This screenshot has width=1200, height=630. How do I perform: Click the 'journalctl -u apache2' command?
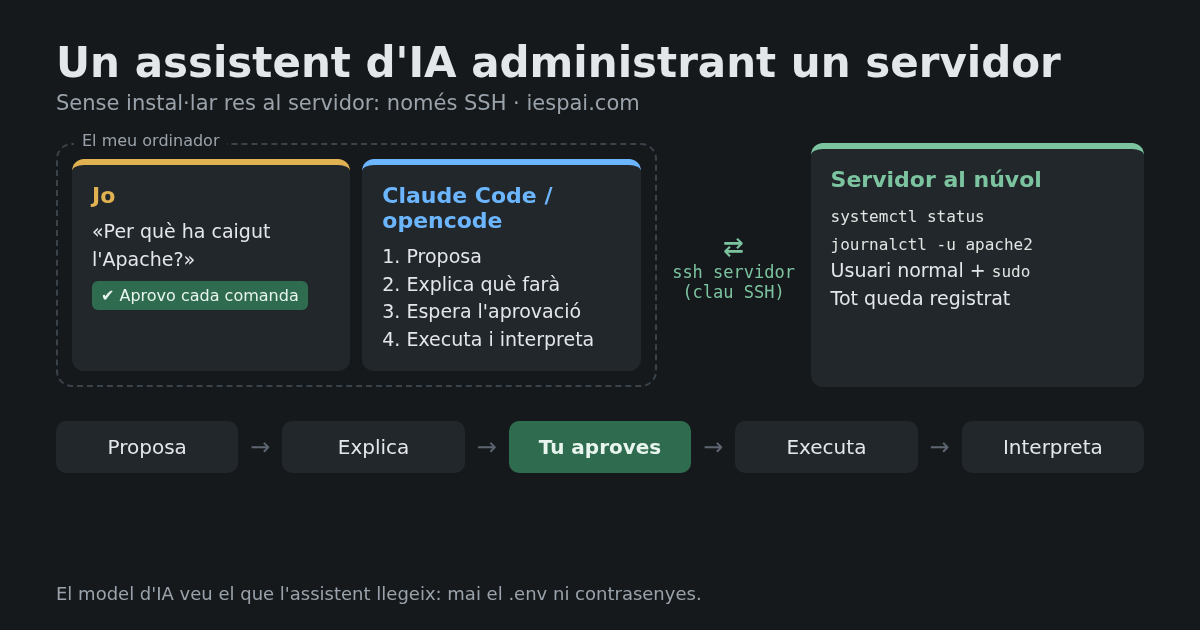pos(931,244)
